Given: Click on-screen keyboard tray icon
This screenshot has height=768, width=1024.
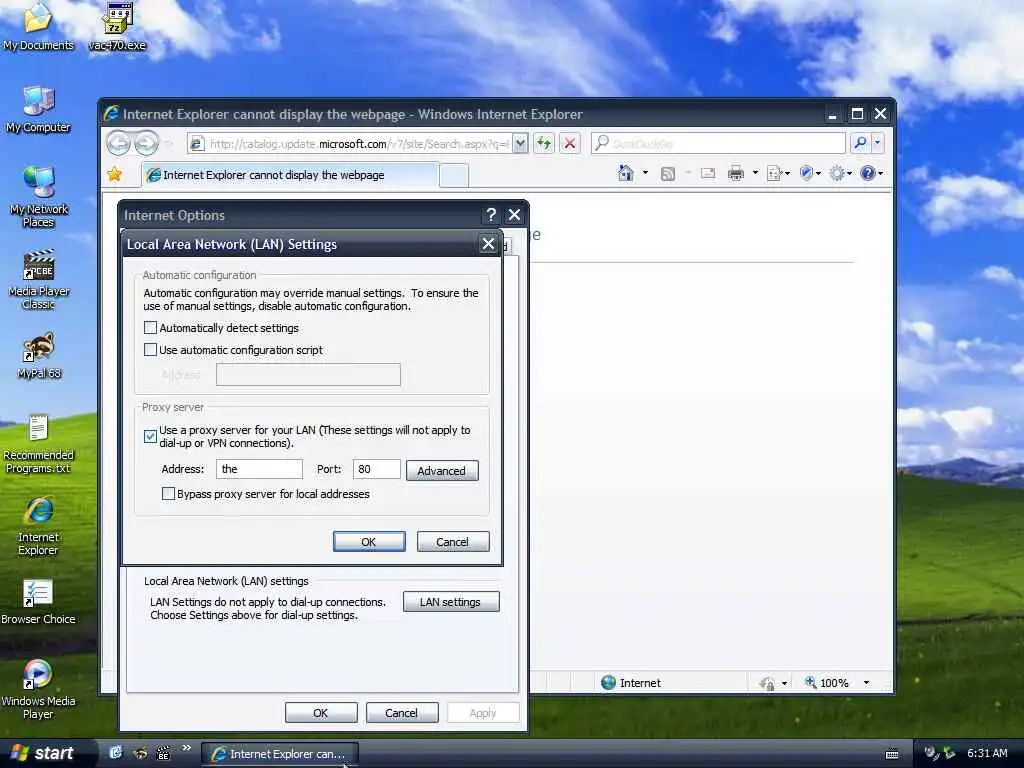Looking at the screenshot, I should tap(892, 754).
